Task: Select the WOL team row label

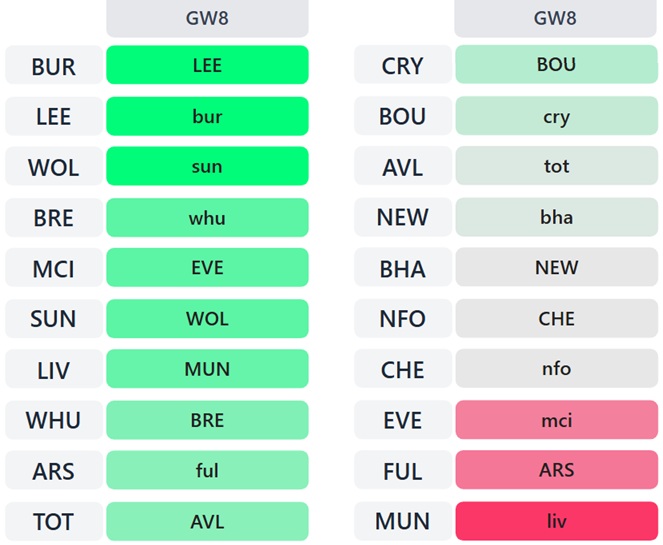Action: (x=53, y=167)
